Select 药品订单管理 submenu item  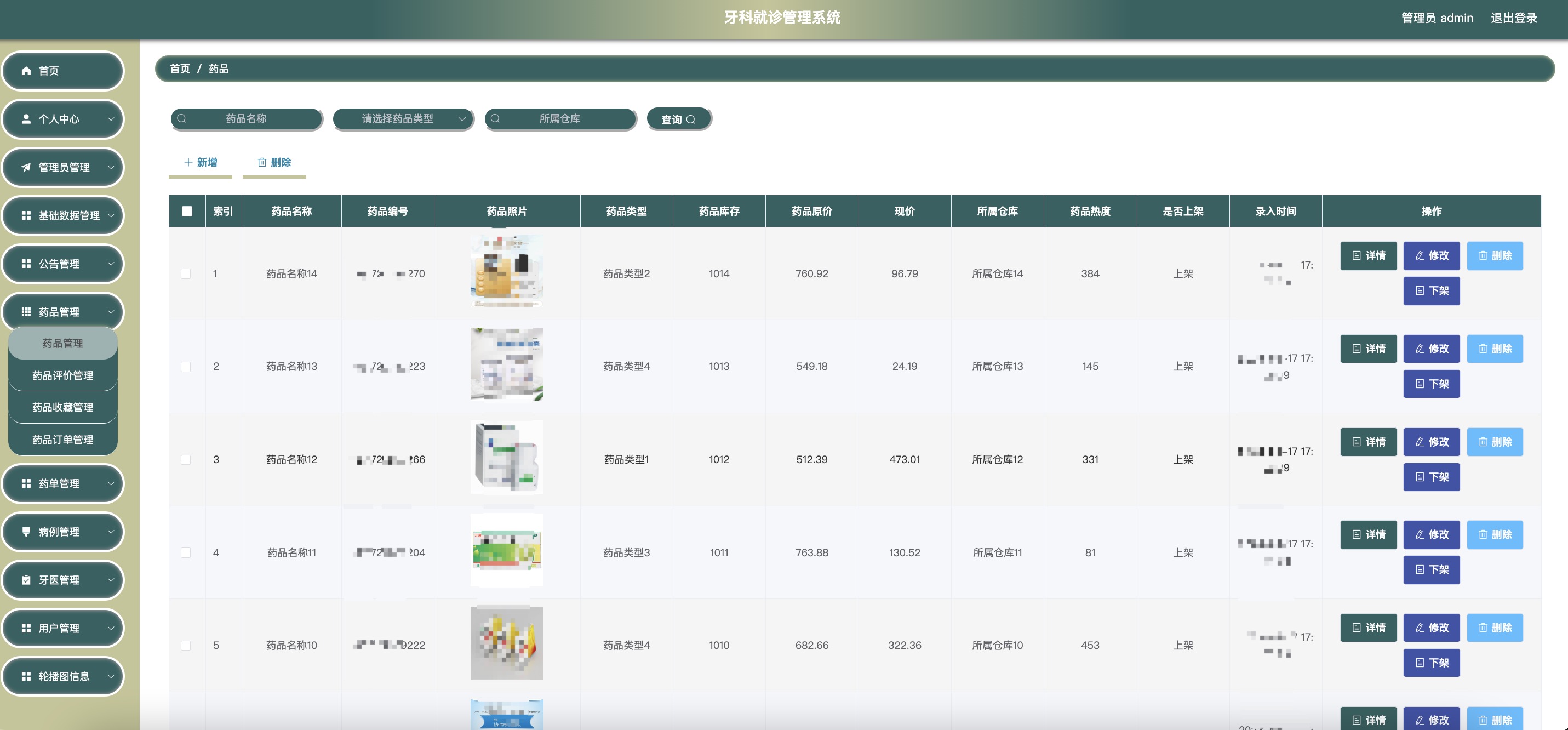click(62, 440)
